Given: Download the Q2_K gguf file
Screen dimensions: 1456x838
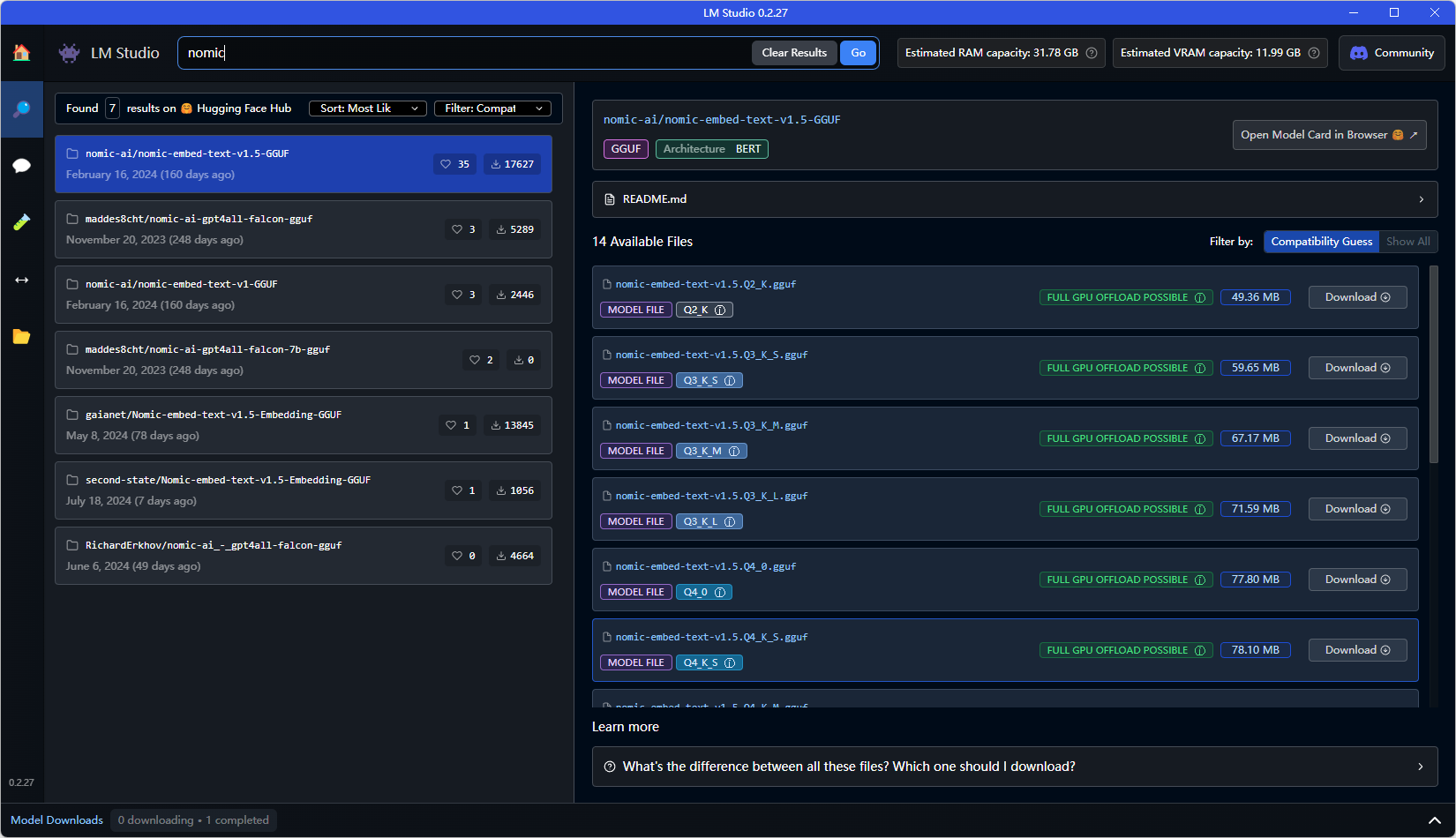Looking at the screenshot, I should click(1357, 297).
